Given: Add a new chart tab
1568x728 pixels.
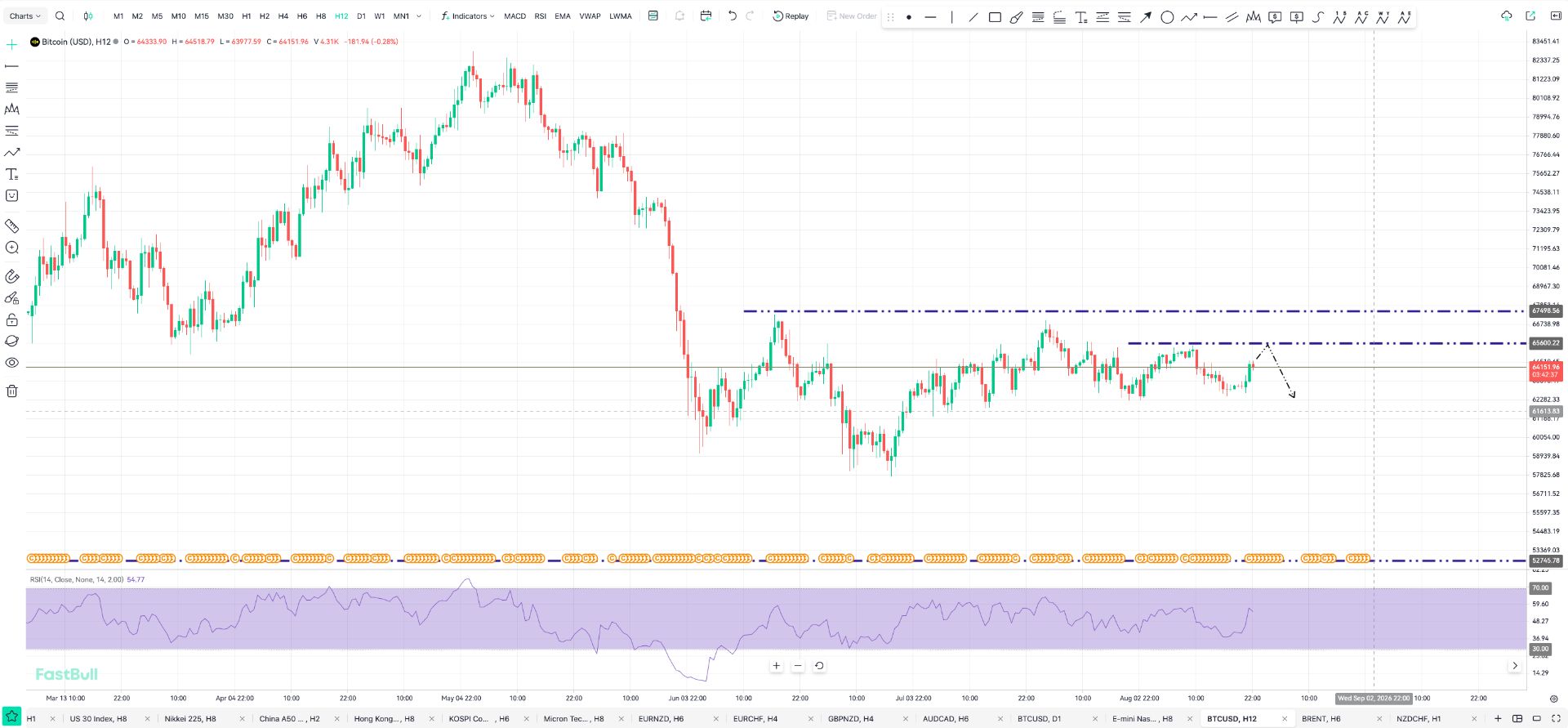Looking at the screenshot, I should [x=1498, y=719].
